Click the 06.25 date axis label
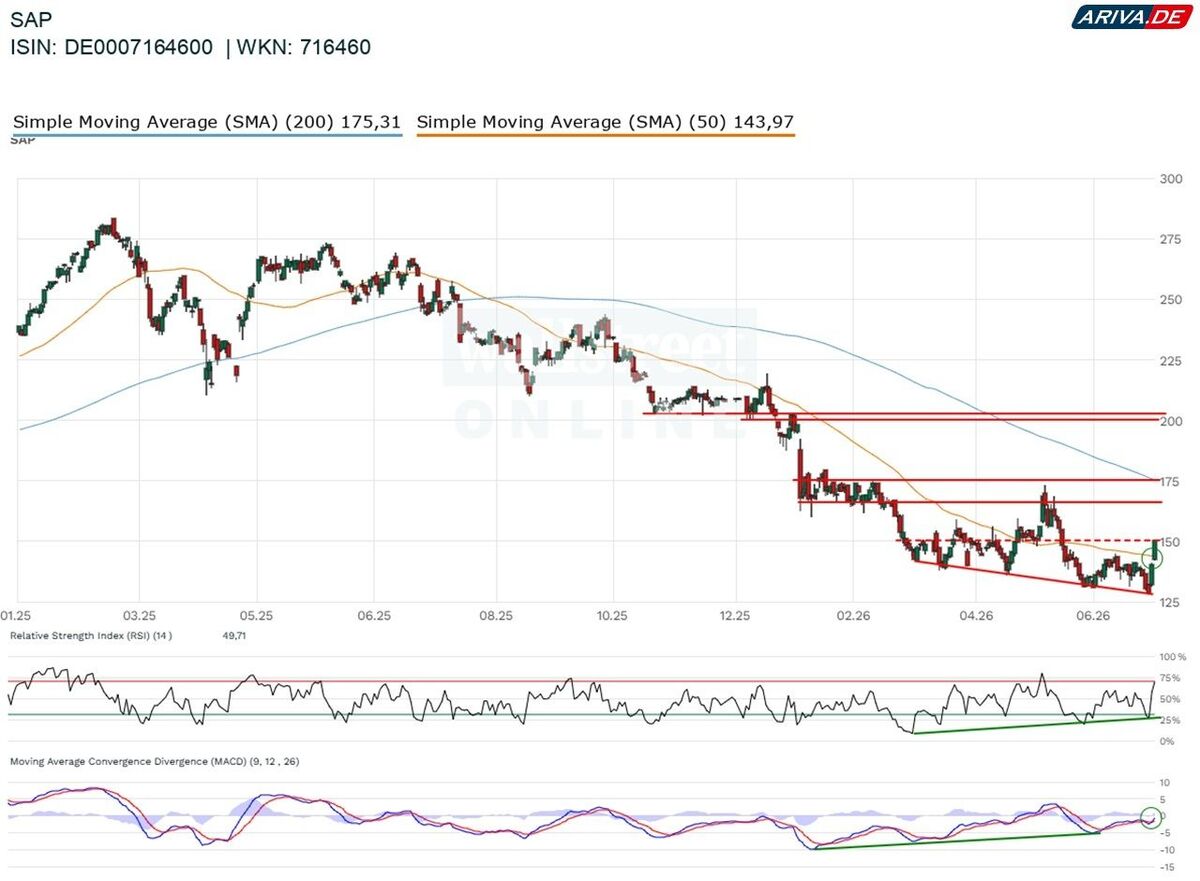1200x881 pixels. point(372,616)
